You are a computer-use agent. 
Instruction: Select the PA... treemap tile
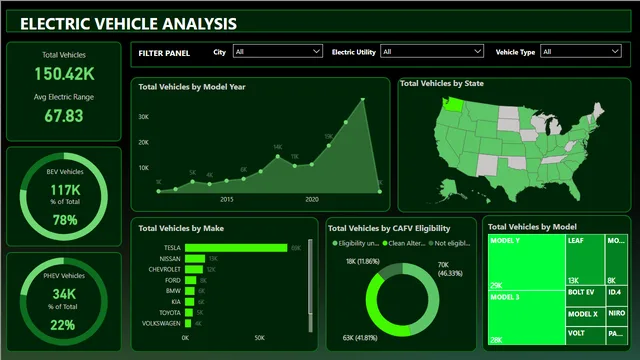[x=616, y=336]
